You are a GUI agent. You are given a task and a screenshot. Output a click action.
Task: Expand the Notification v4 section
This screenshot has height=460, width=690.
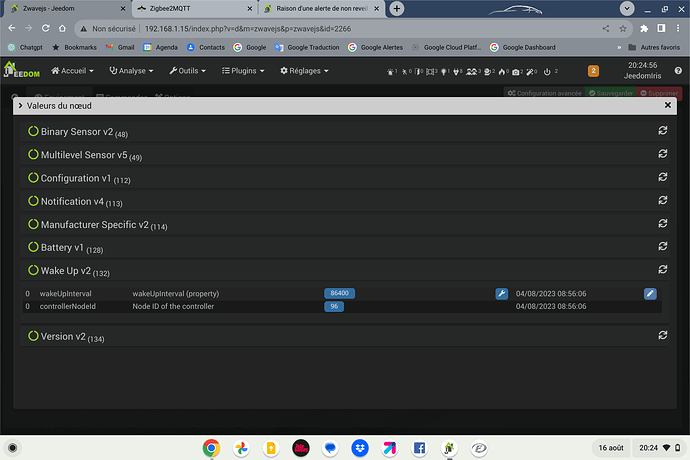click(75, 202)
